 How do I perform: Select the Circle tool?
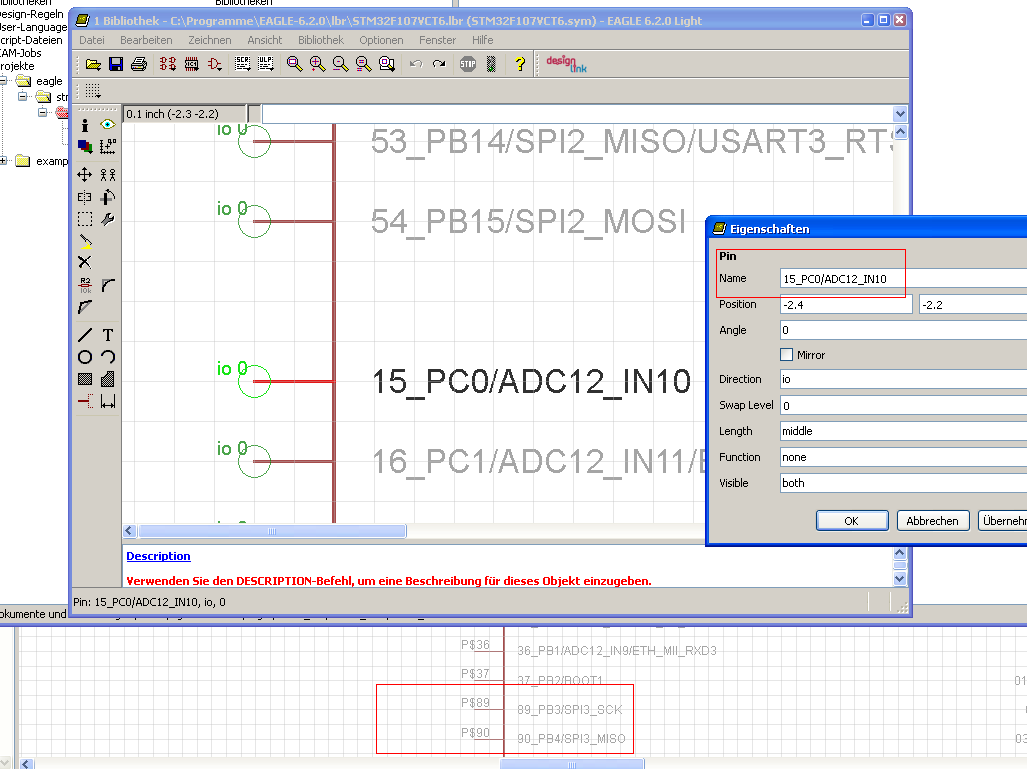pos(84,357)
